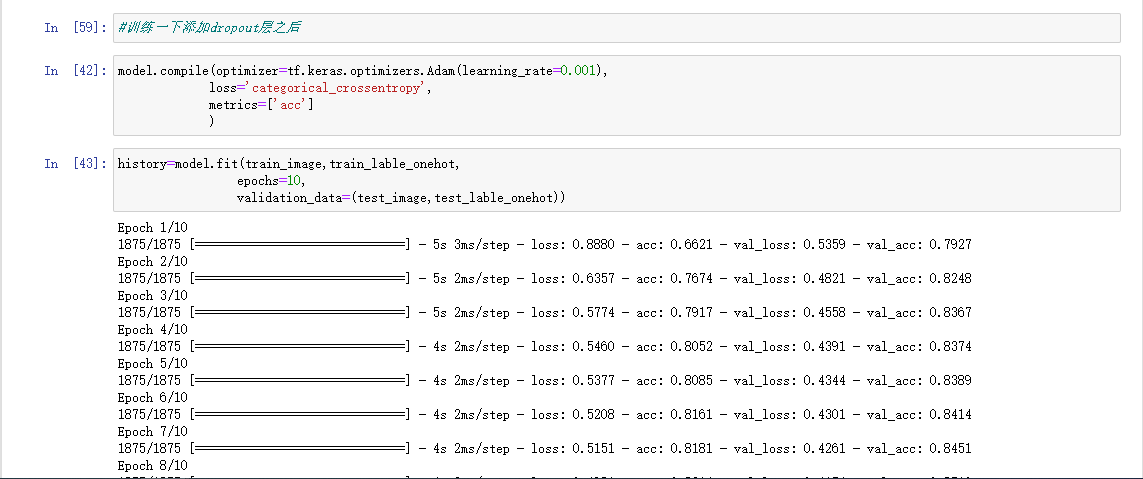Click the epochs=10 argument
The height and width of the screenshot is (479, 1143).
point(270,181)
